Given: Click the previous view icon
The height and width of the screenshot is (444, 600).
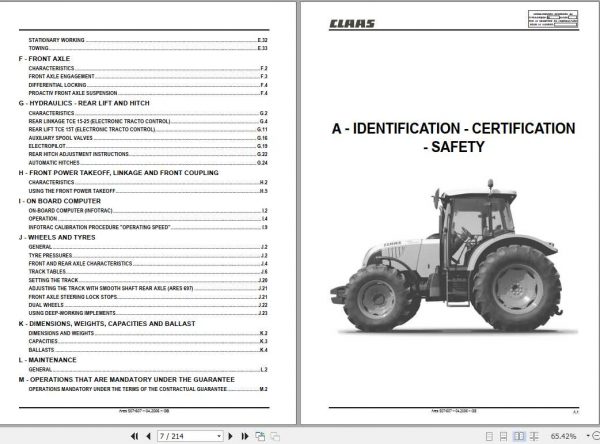Looking at the screenshot, I should pos(260,436).
